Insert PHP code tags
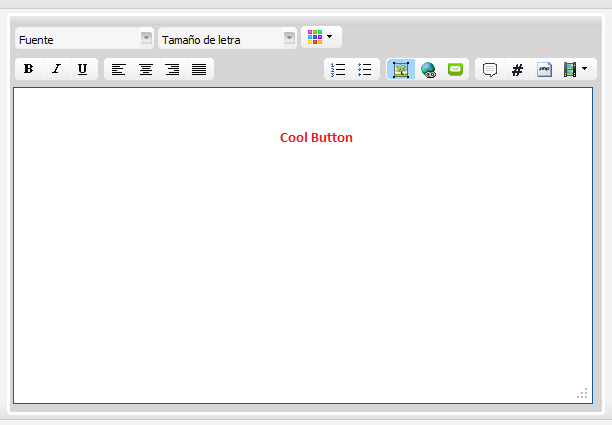Image resolution: width=612 pixels, height=425 pixels. pyautogui.click(x=544, y=70)
